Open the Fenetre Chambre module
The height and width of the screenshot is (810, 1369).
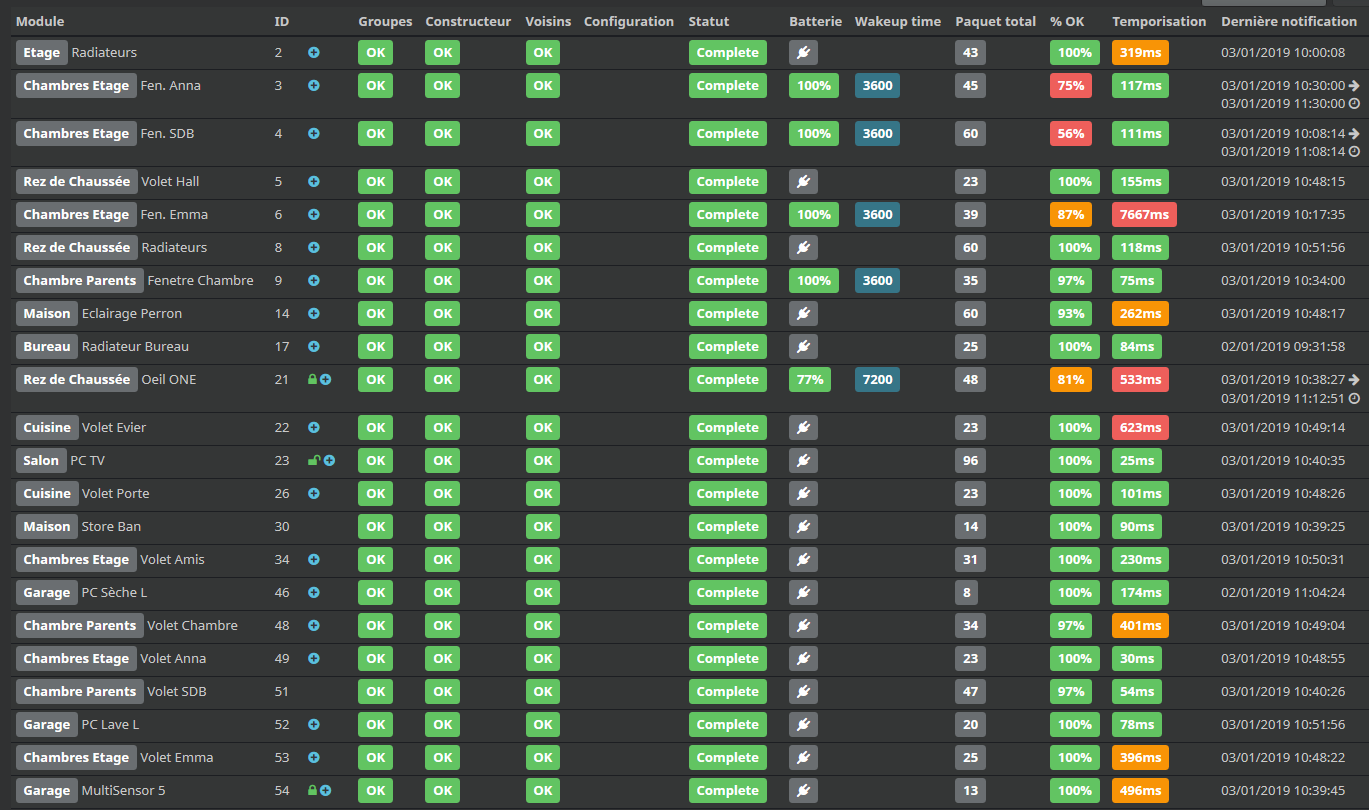pos(201,281)
